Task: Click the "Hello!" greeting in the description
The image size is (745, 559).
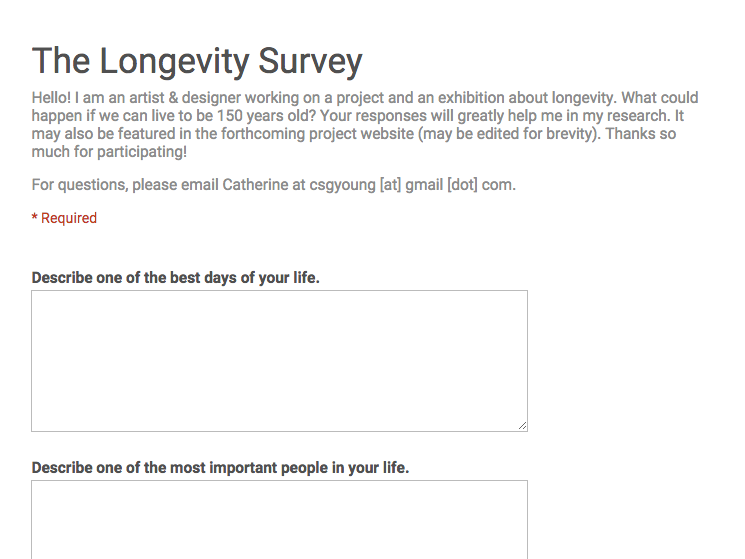Action: coord(52,98)
